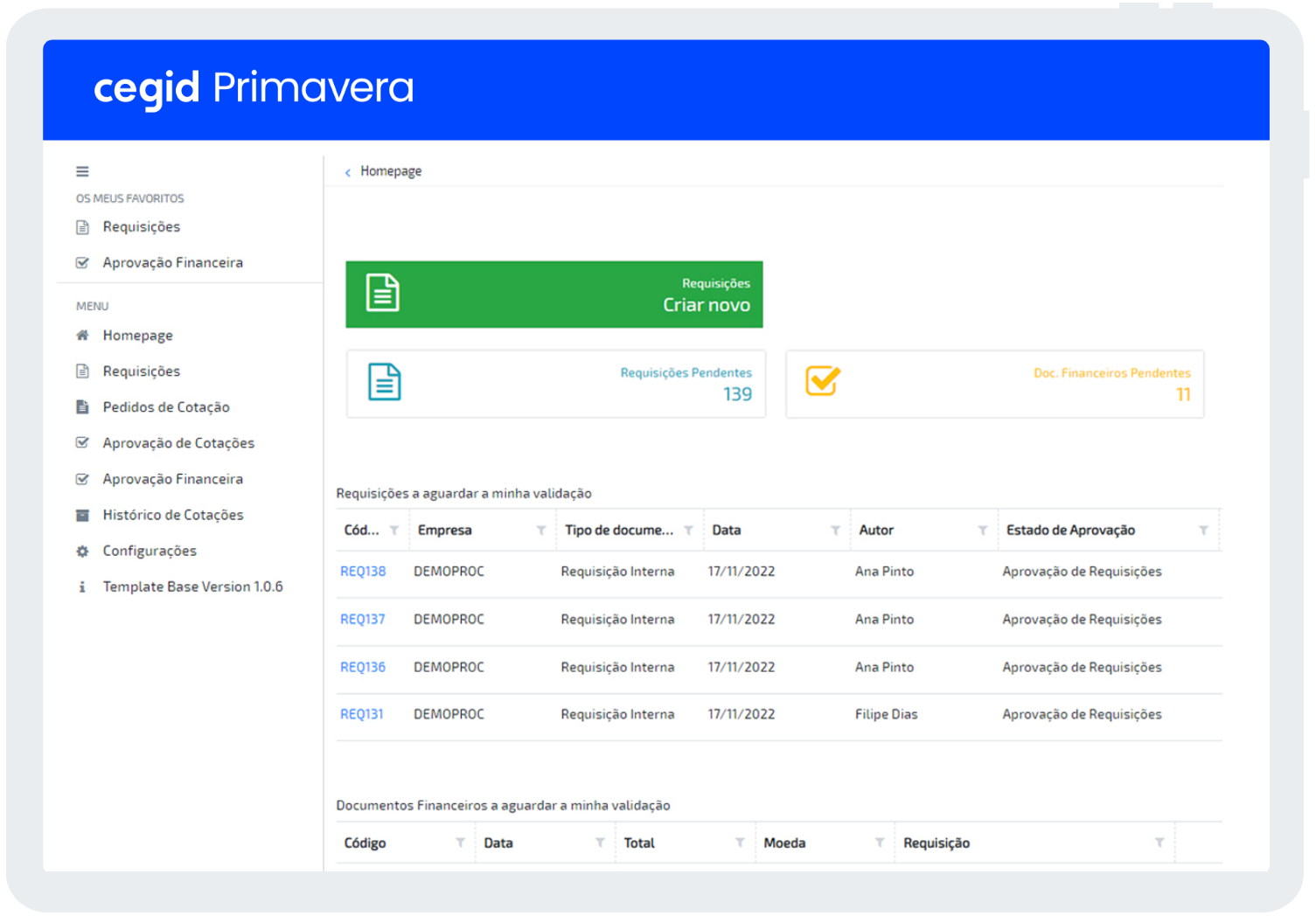Open filter on Autor column

click(983, 531)
